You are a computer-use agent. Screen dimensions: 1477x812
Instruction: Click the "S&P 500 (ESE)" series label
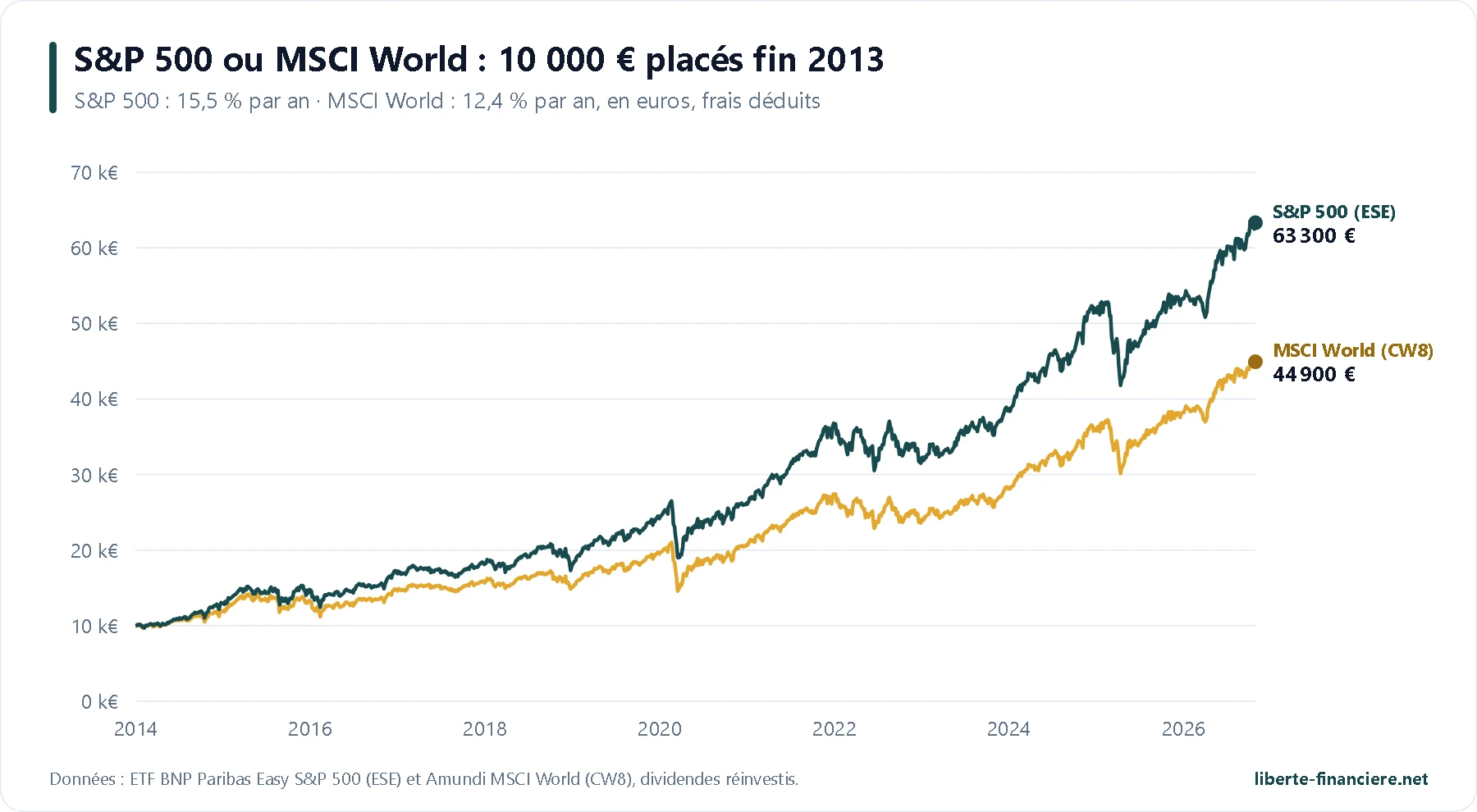pyautogui.click(x=1334, y=212)
